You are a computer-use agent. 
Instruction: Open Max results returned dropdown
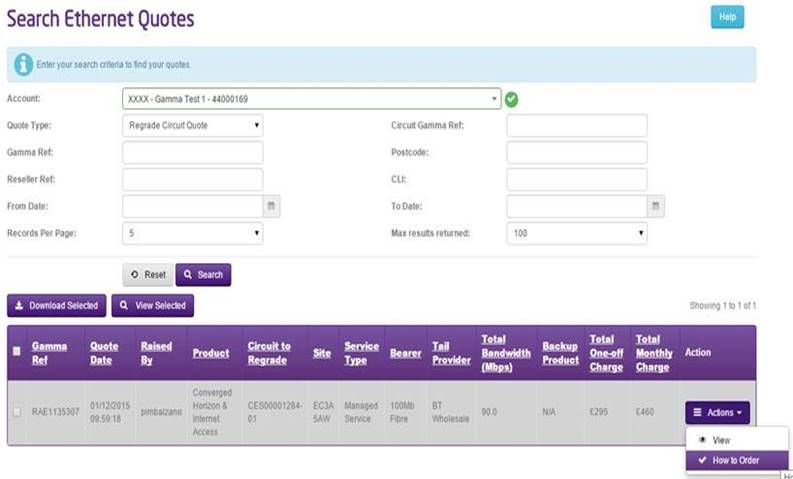coord(577,233)
